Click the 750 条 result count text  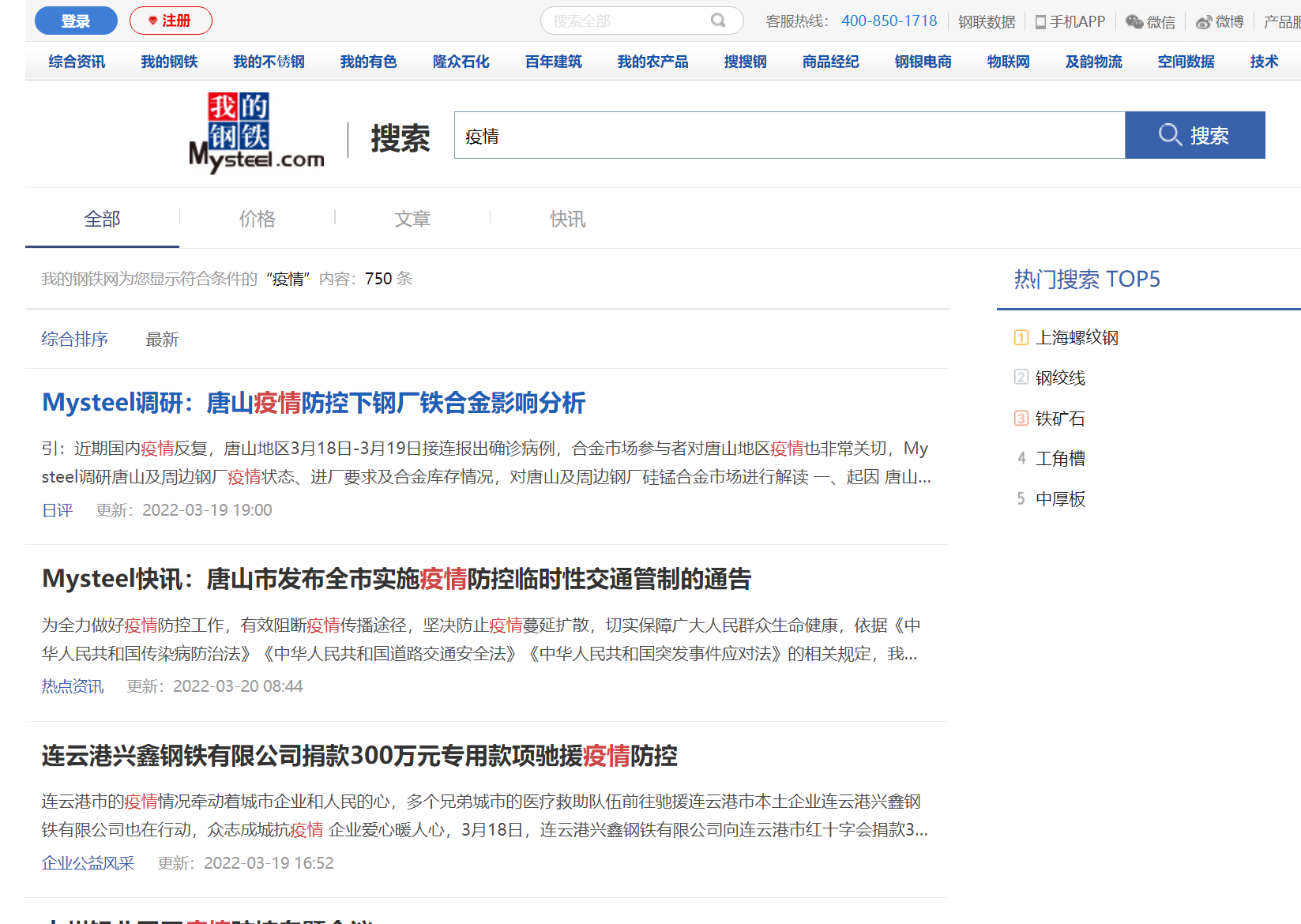[389, 278]
